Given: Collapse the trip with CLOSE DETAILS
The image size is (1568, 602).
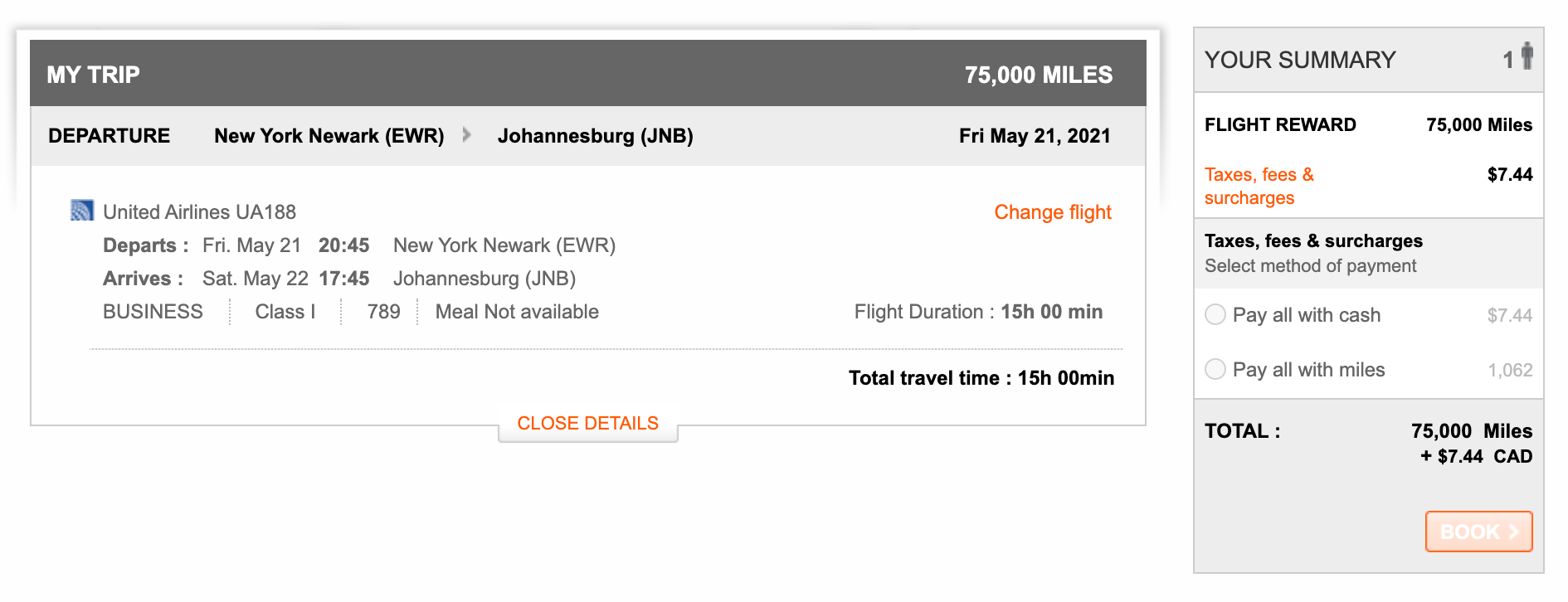Looking at the screenshot, I should (x=587, y=424).
